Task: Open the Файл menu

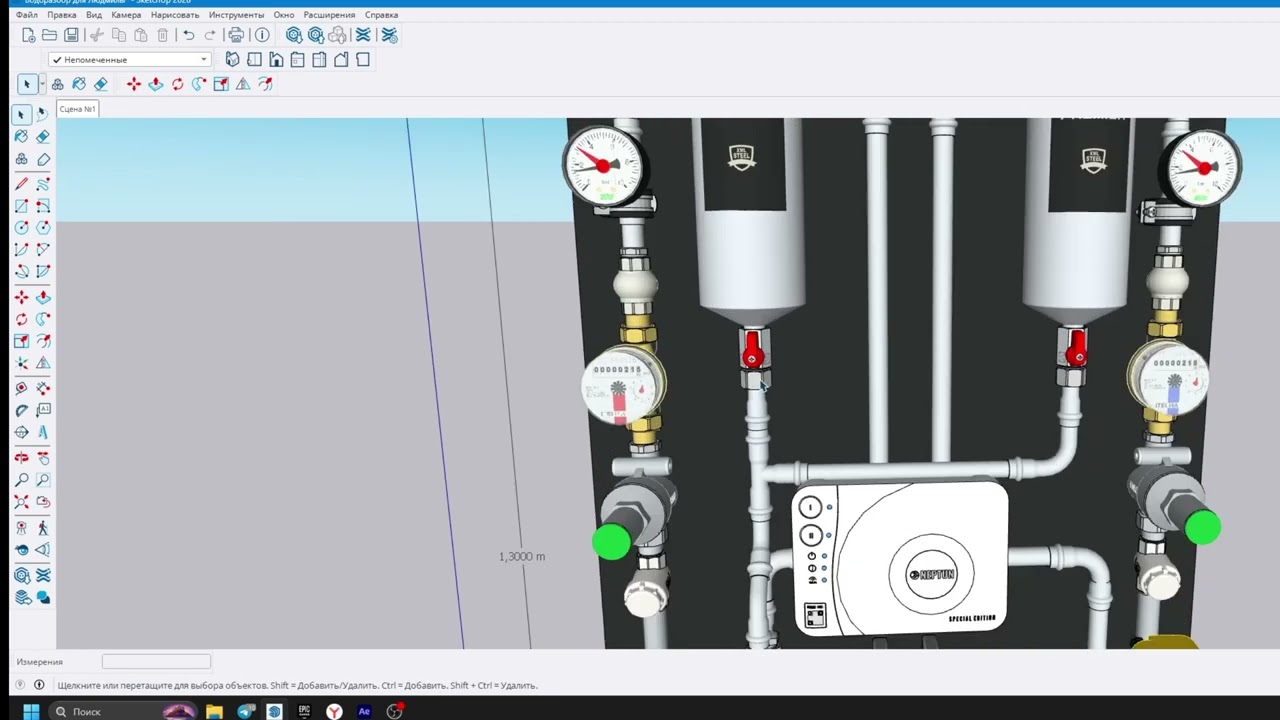Action: pos(27,15)
